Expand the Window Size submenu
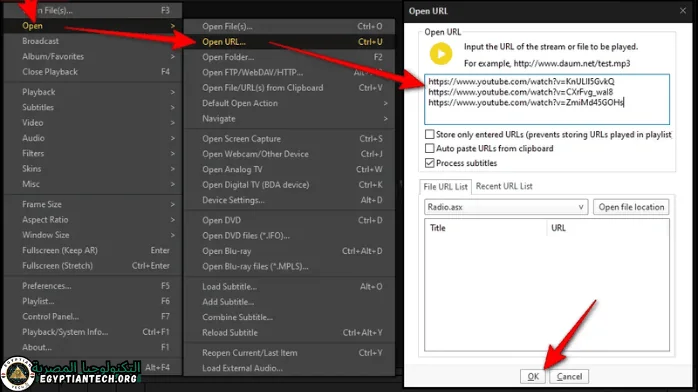This screenshot has width=698, height=392. tap(173, 235)
